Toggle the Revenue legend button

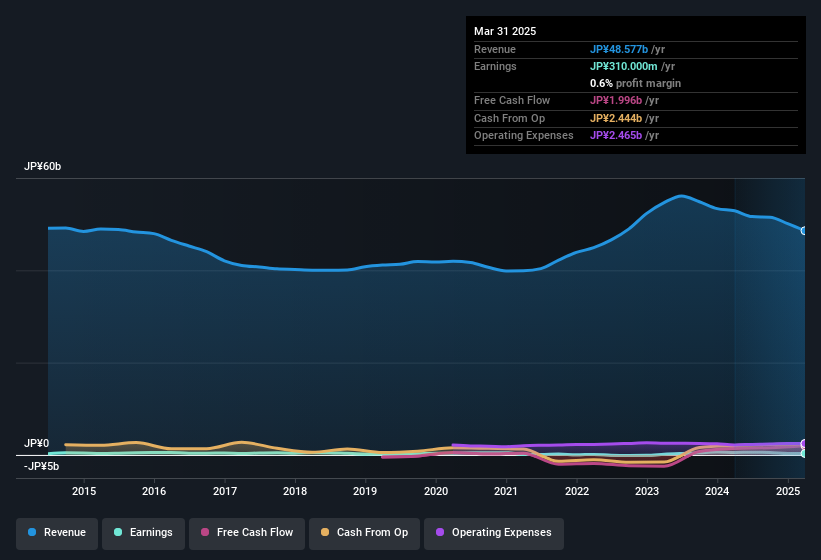tap(57, 533)
